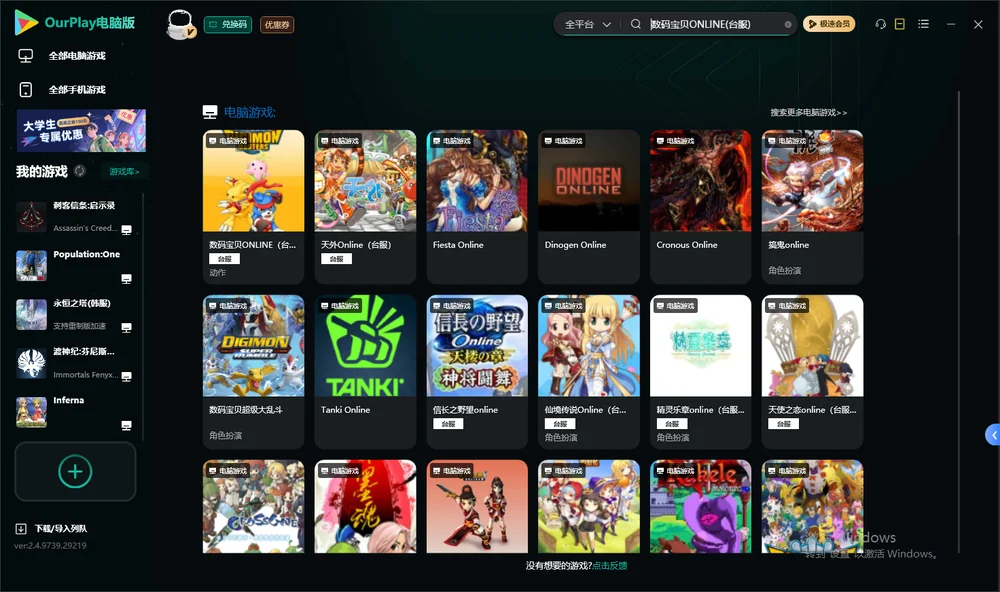Click the plus add-game button
This screenshot has height=592, width=1000.
[x=75, y=471]
